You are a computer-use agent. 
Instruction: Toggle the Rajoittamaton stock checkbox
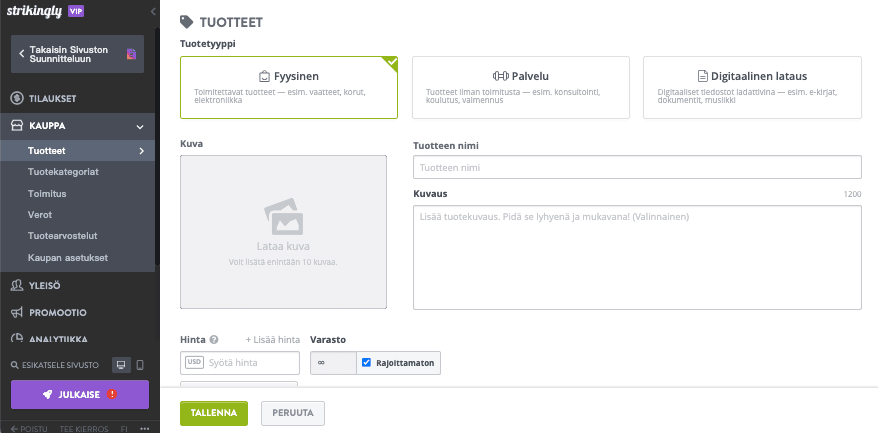tap(367, 363)
